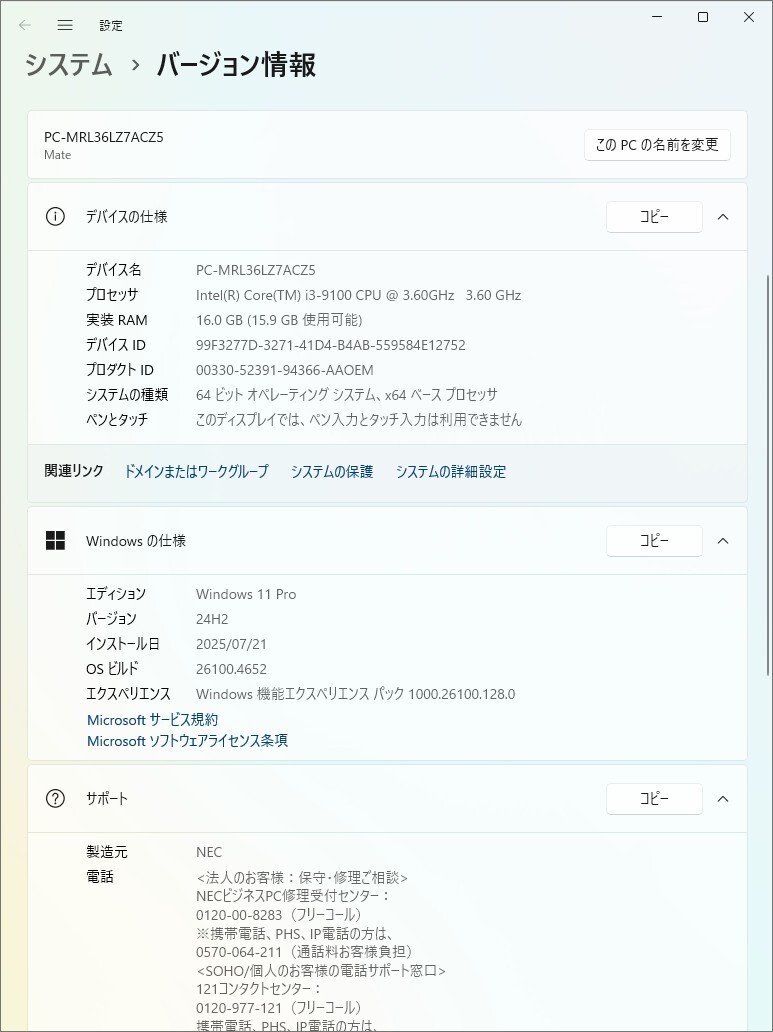Select the NECビジネスPC修理受付センター line

293,896
